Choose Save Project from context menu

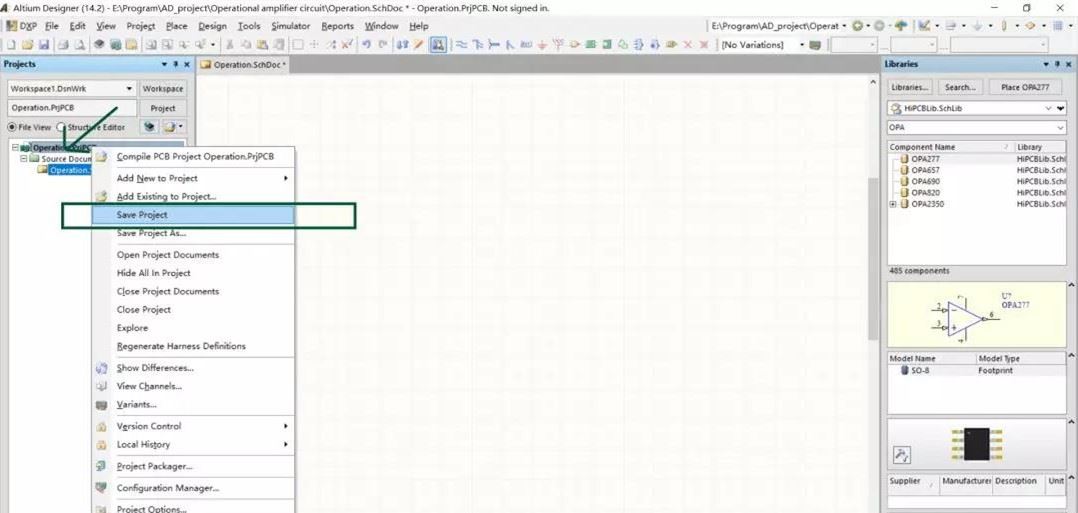click(142, 215)
